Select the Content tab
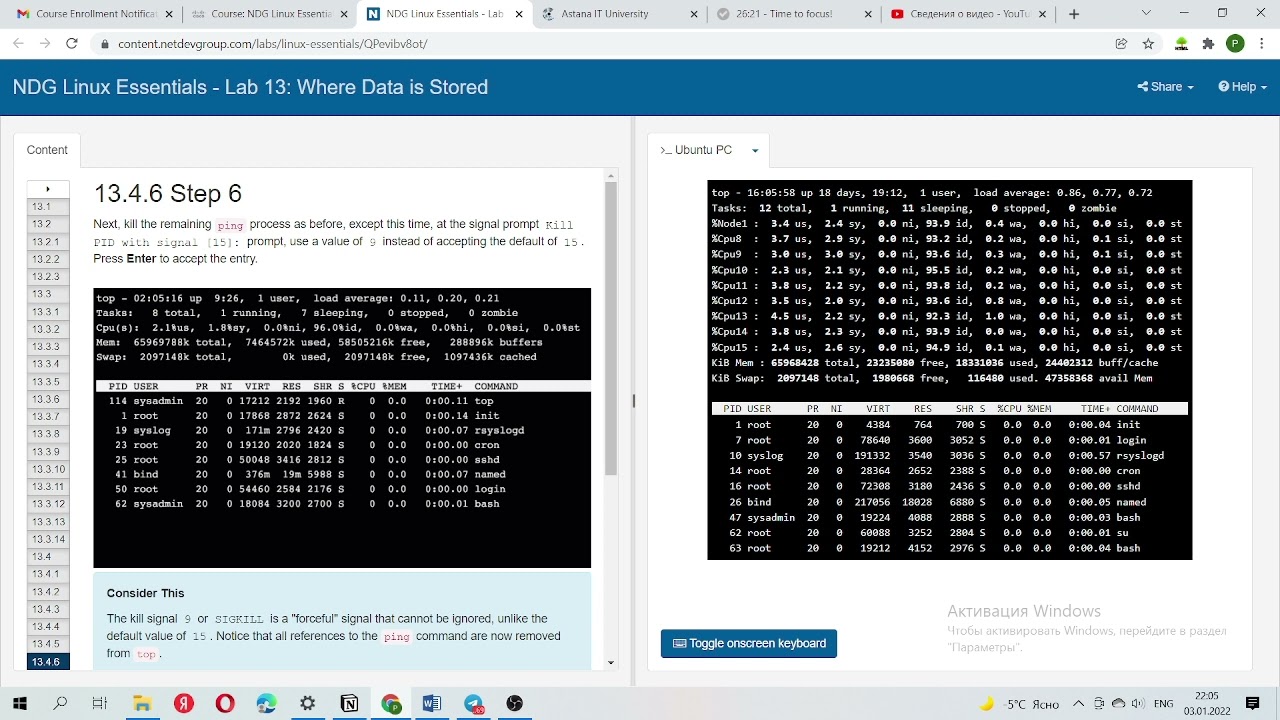The width and height of the screenshot is (1280, 720). coord(47,150)
